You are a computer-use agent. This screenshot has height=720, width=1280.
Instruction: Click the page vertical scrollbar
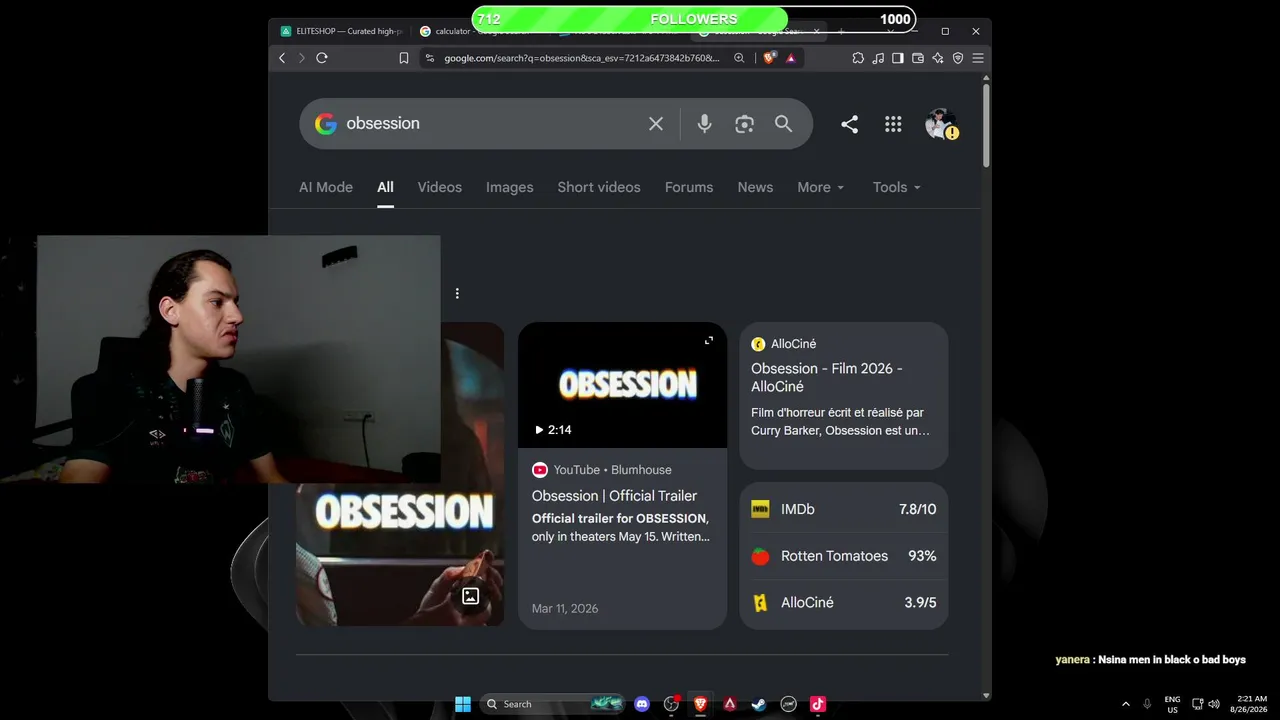[986, 126]
